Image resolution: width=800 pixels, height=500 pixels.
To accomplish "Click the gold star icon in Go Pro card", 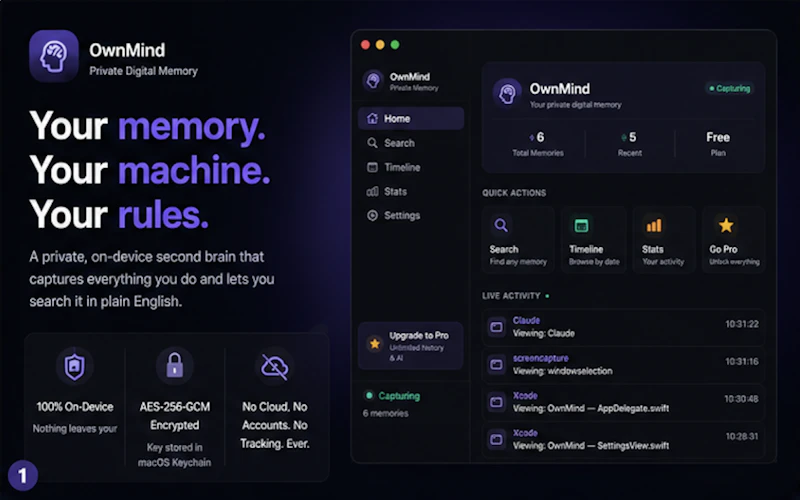I will coord(726,225).
